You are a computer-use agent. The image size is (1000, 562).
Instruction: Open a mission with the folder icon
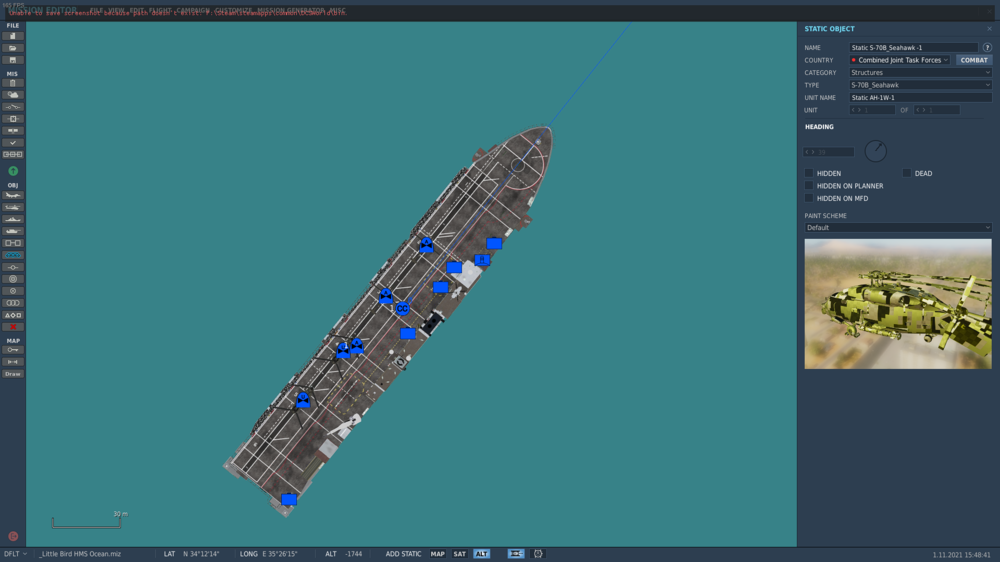click(13, 48)
